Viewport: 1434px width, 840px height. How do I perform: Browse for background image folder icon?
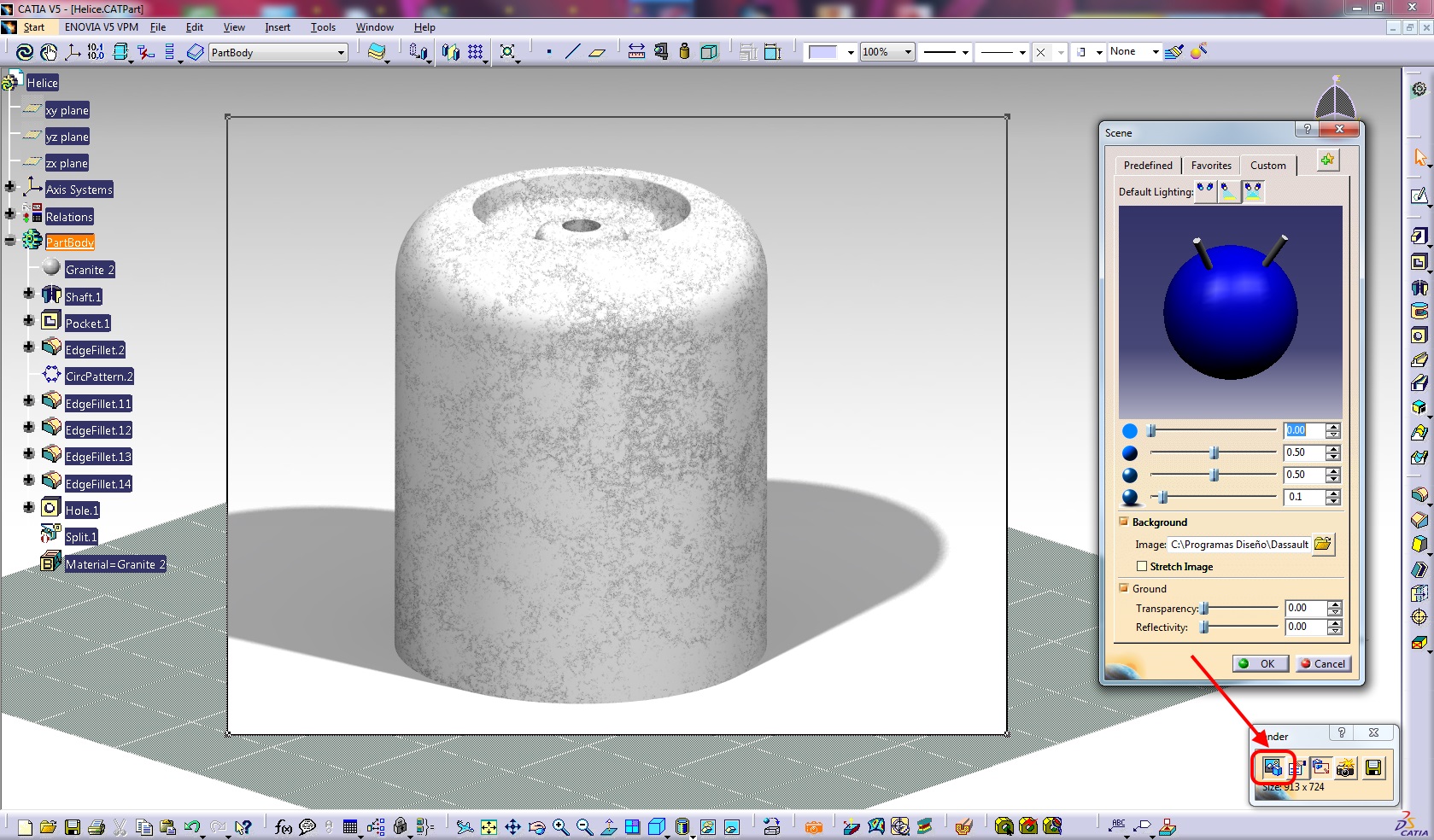point(1323,543)
